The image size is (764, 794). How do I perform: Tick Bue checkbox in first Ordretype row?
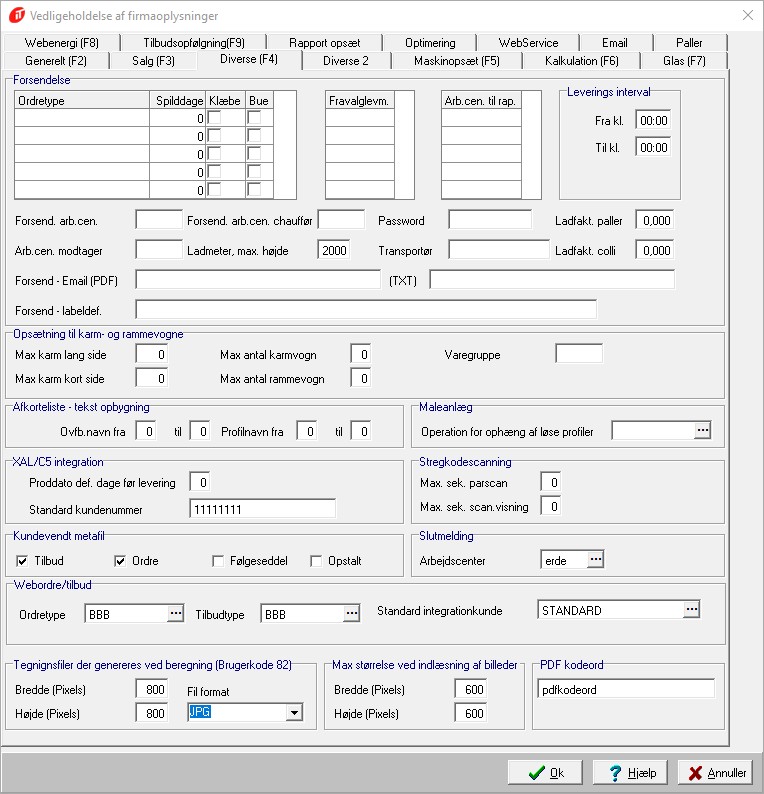click(254, 117)
